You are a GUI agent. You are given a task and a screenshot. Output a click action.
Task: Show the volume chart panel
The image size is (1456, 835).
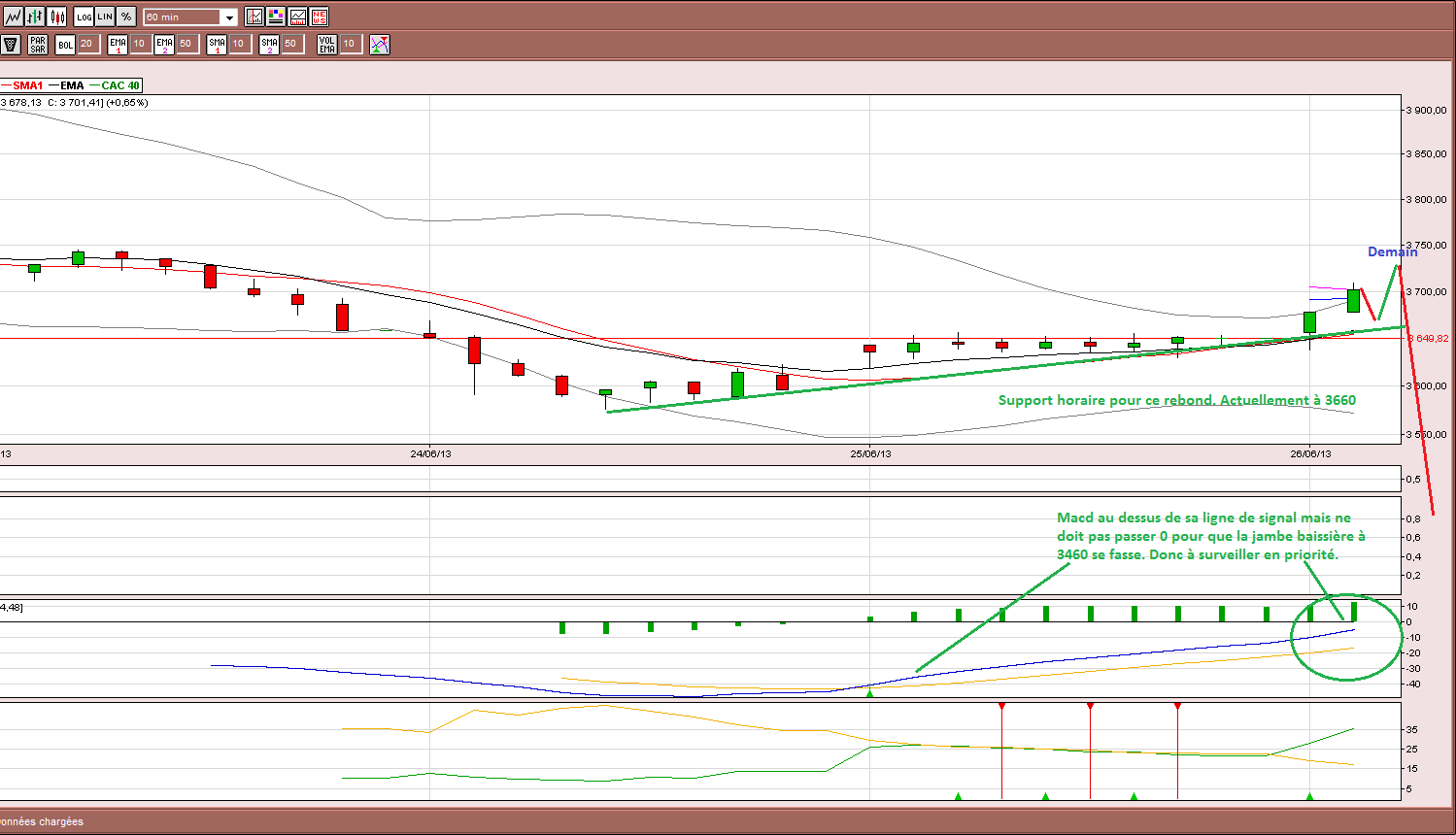[x=297, y=17]
